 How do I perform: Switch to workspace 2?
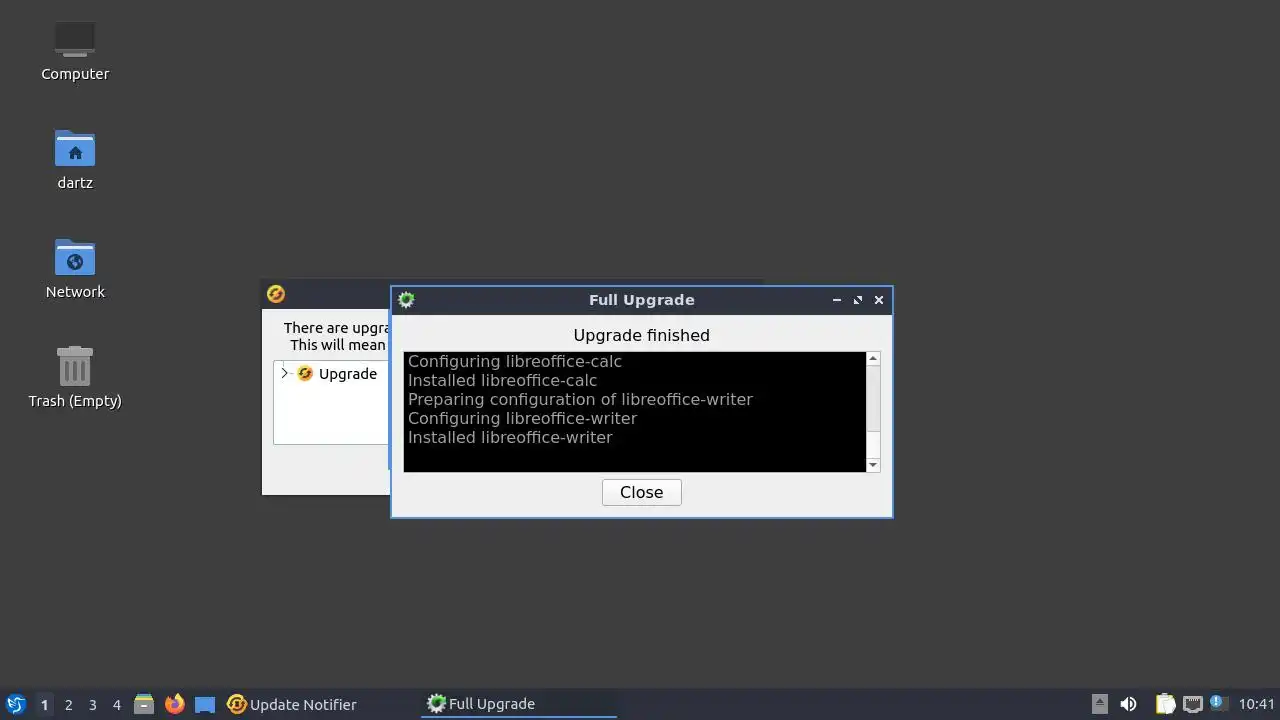click(x=68, y=704)
